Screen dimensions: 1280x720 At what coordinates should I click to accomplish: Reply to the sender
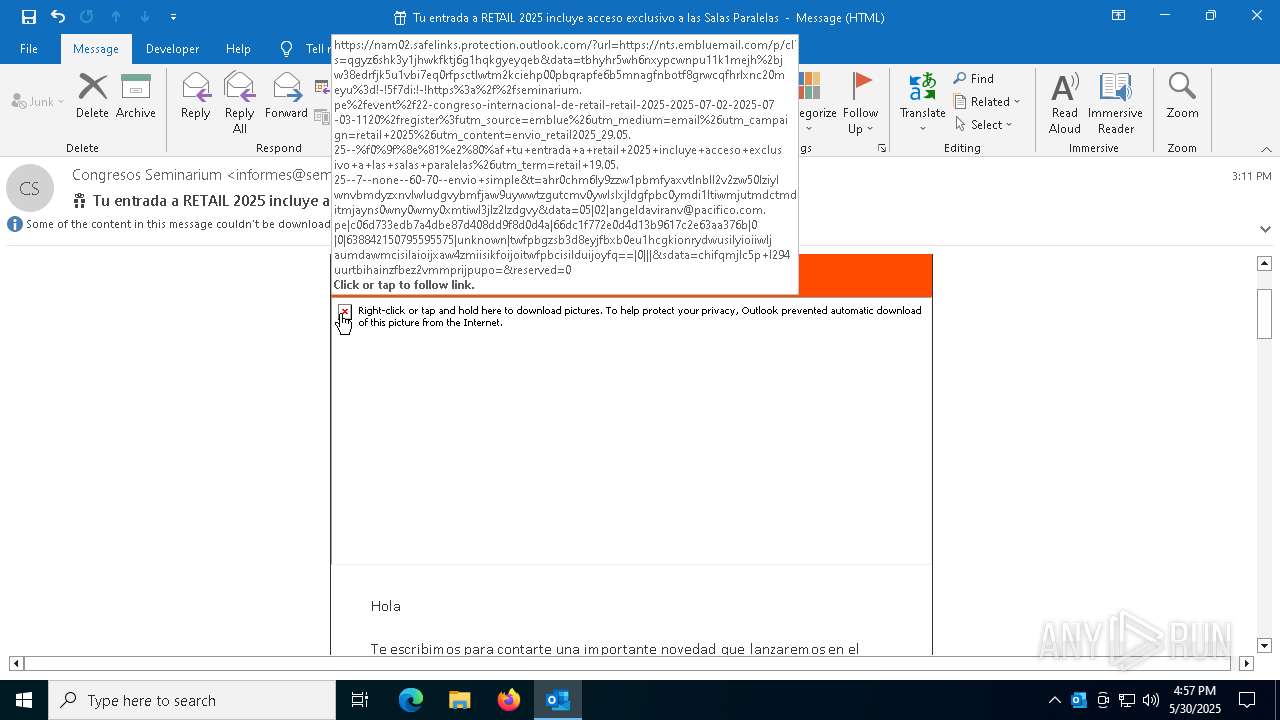(x=195, y=96)
